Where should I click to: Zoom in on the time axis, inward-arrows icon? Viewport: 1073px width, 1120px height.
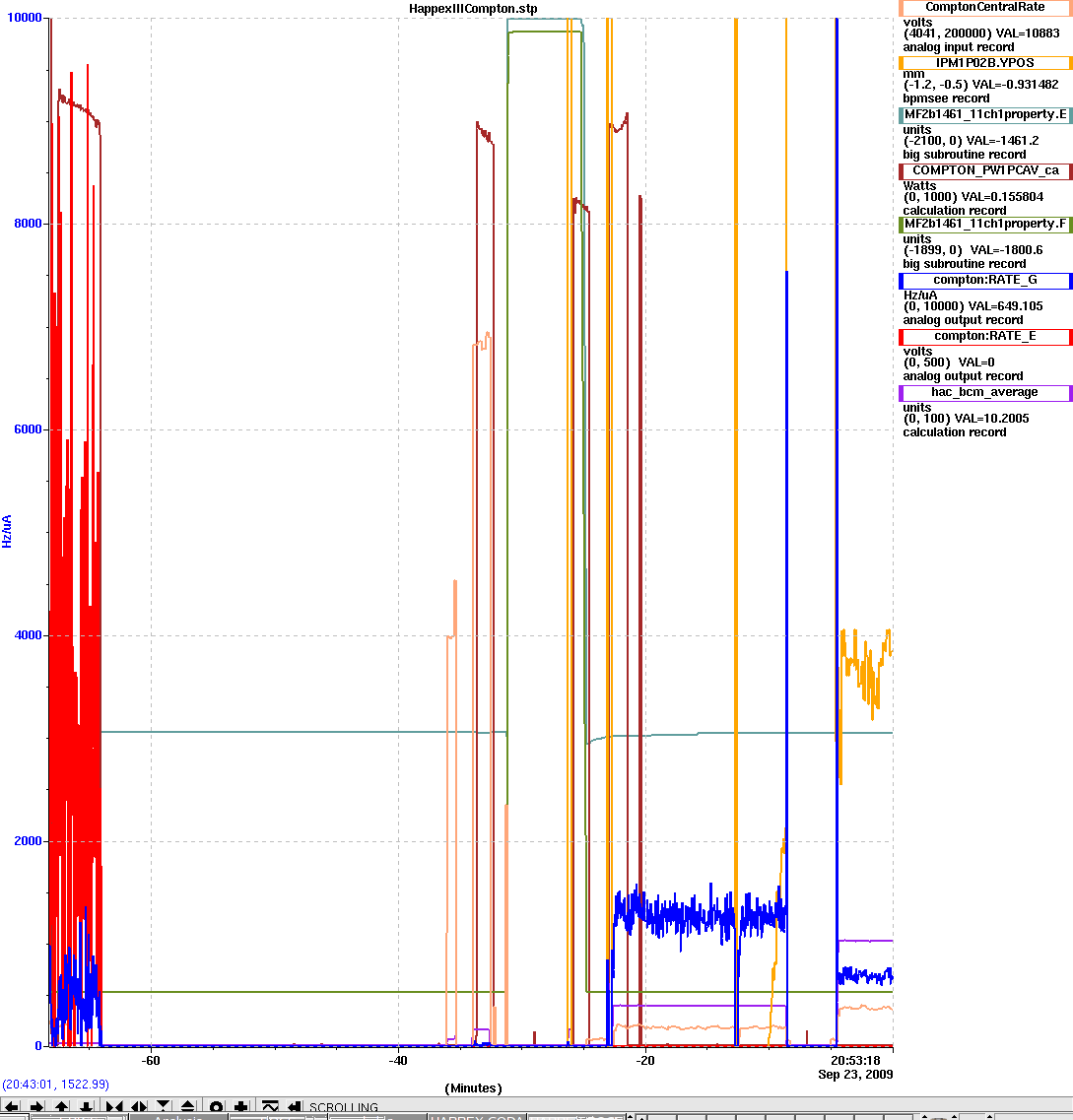[x=113, y=1107]
